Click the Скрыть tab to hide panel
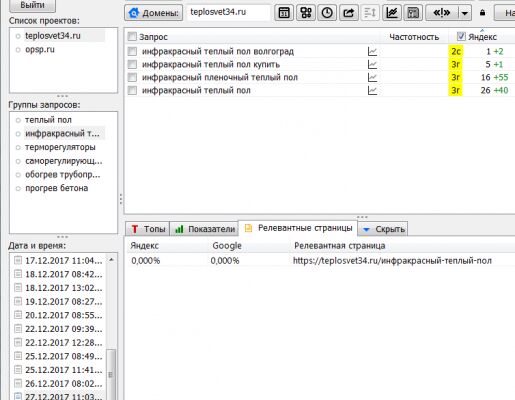 click(383, 229)
